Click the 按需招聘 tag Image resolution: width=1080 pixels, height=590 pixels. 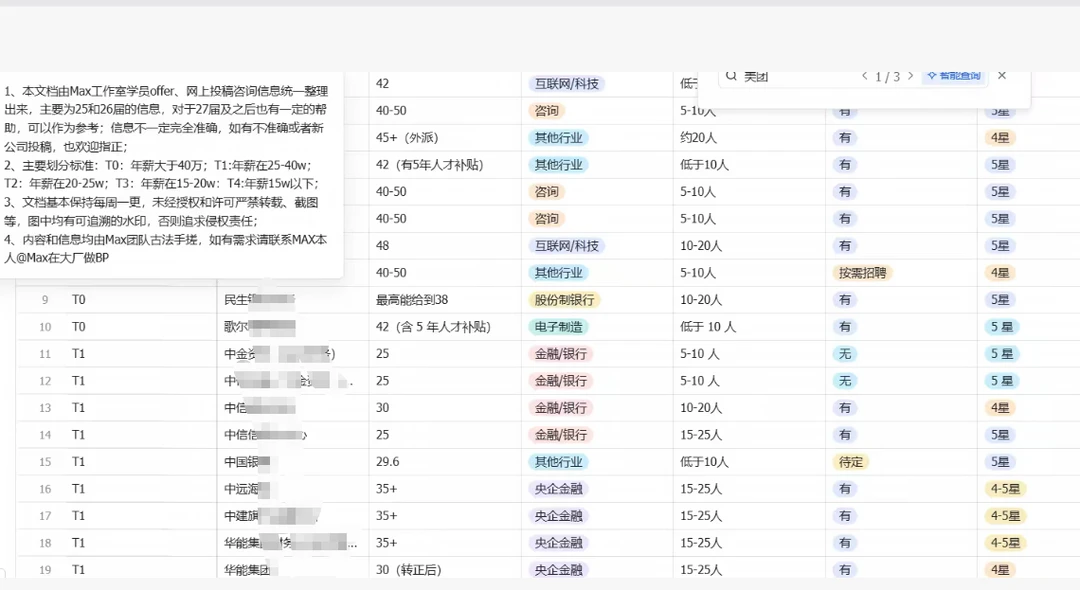click(862, 273)
